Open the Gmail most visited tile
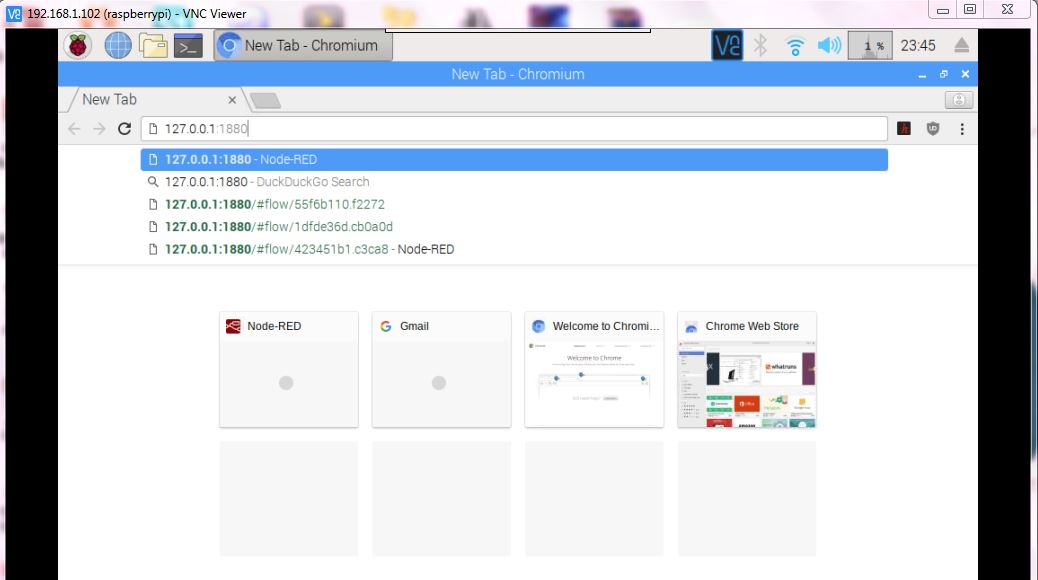Viewport: 1038px width, 580px height. (x=442, y=369)
